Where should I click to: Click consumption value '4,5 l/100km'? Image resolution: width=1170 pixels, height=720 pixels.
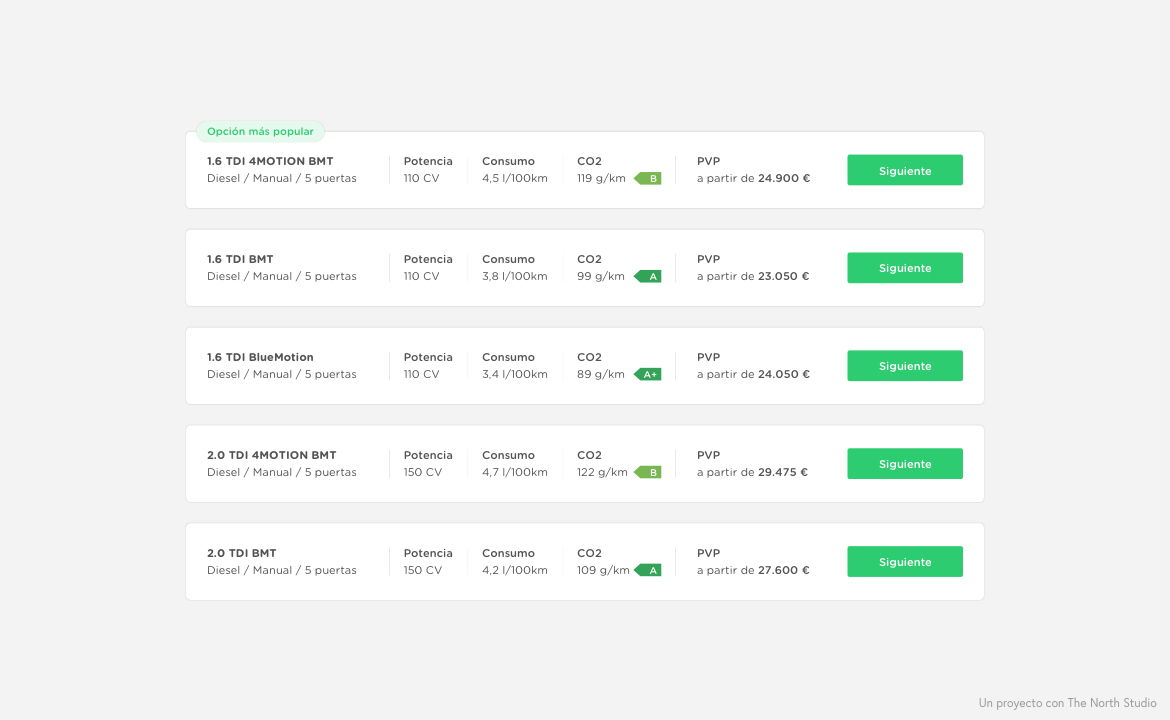click(x=515, y=178)
